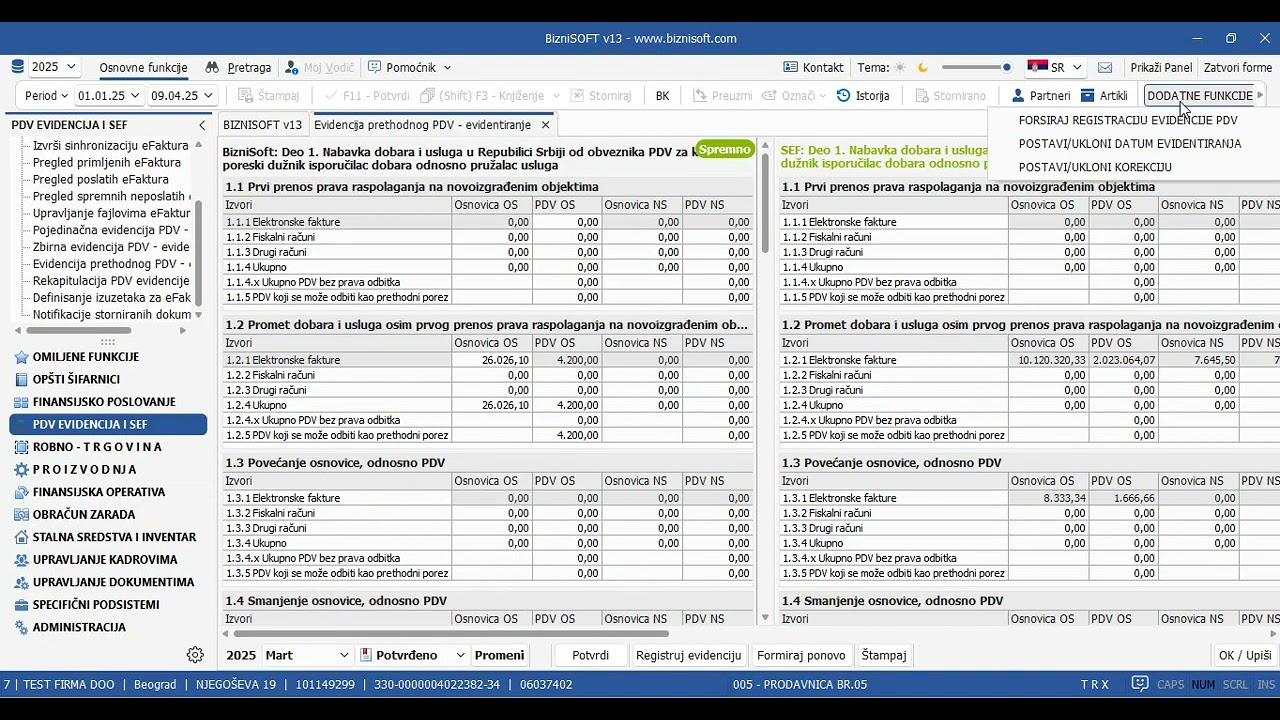
Task: Switch to the BIZNISOFT v13 tab
Action: pos(262,125)
